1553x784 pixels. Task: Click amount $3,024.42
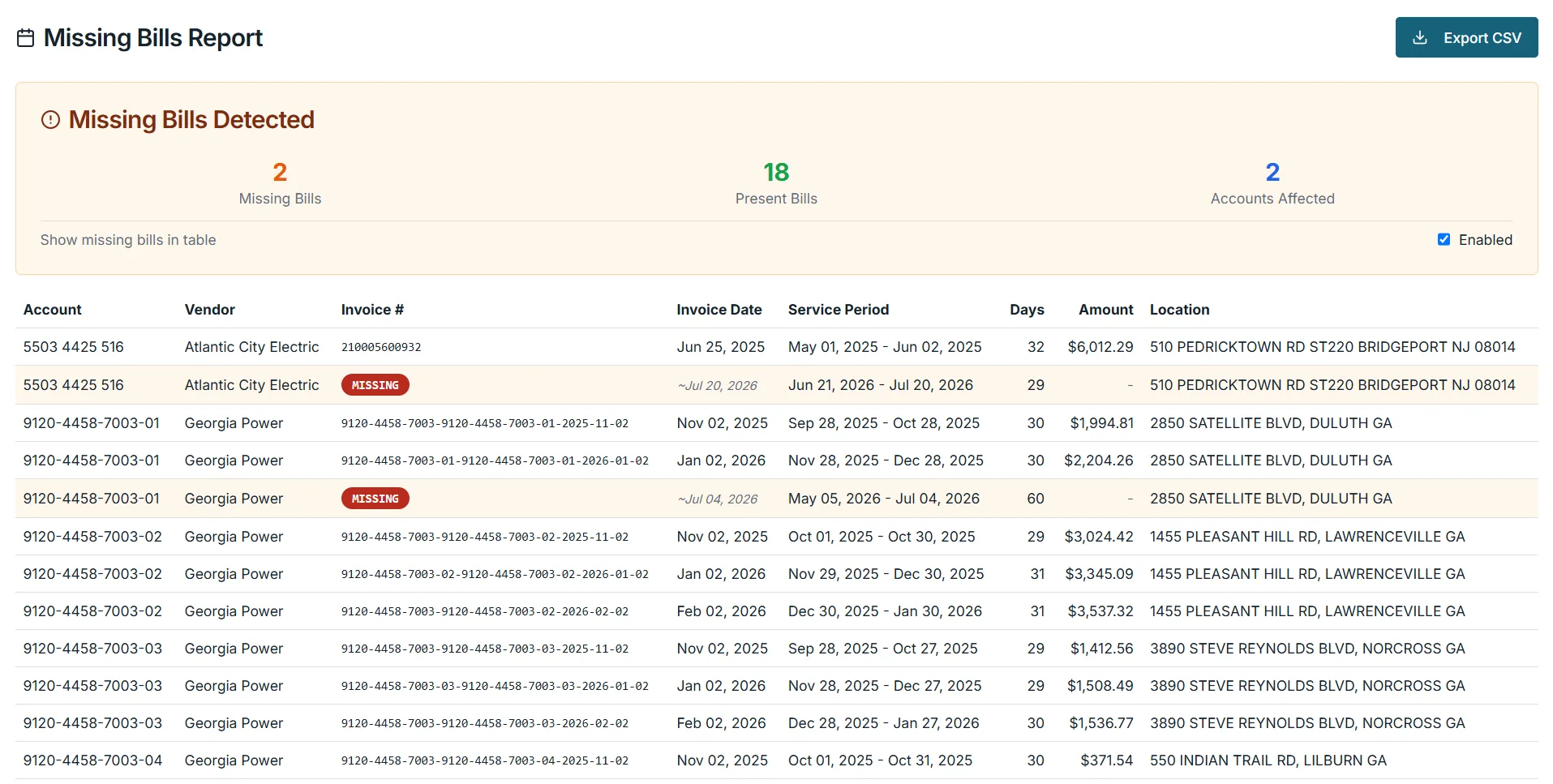click(1099, 537)
